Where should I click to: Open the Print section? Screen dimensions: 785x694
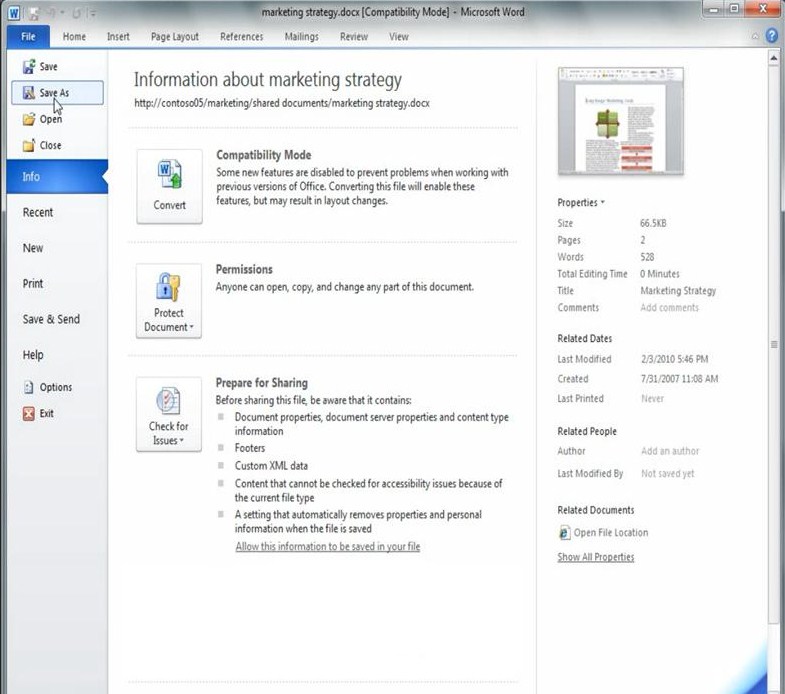point(33,283)
